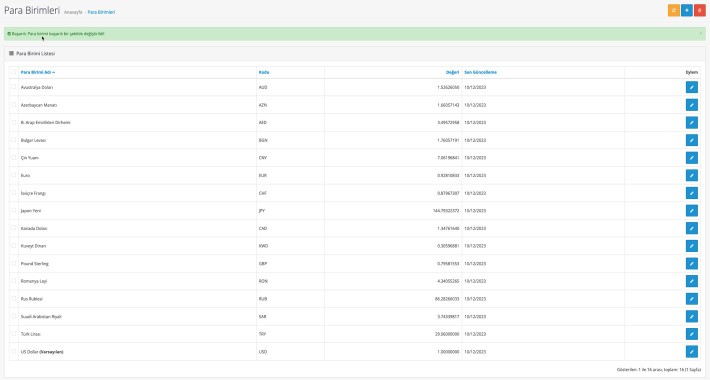Check the Azerbaycan Manatı row checkbox

(x=14, y=104)
